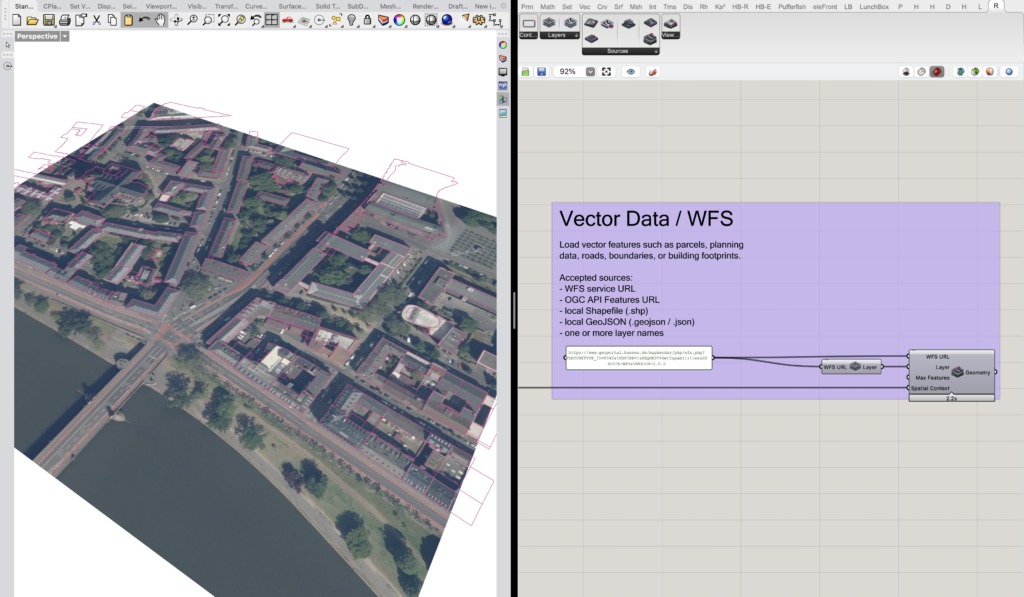Click the Geometry output of WFS component

(x=978, y=372)
